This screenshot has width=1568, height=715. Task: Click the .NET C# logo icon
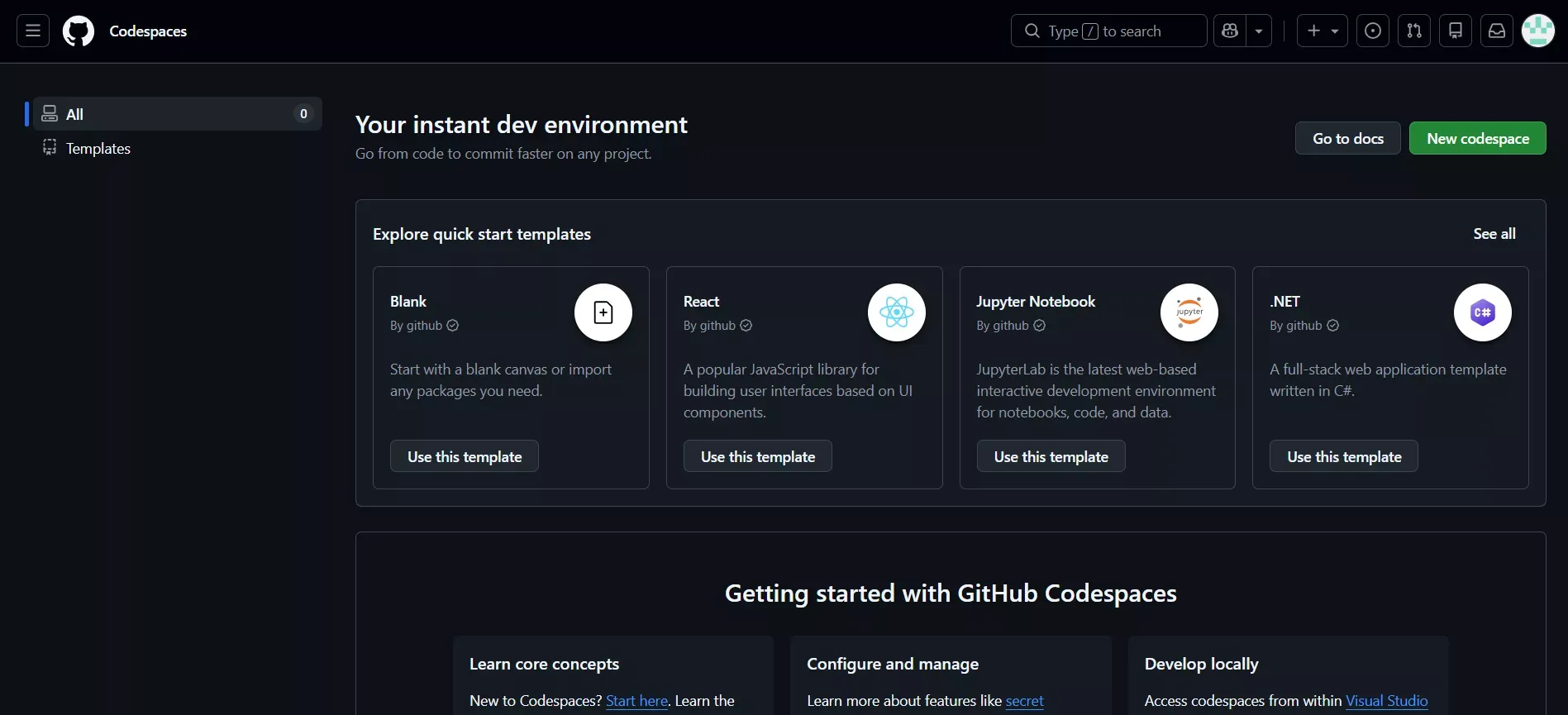(x=1483, y=312)
